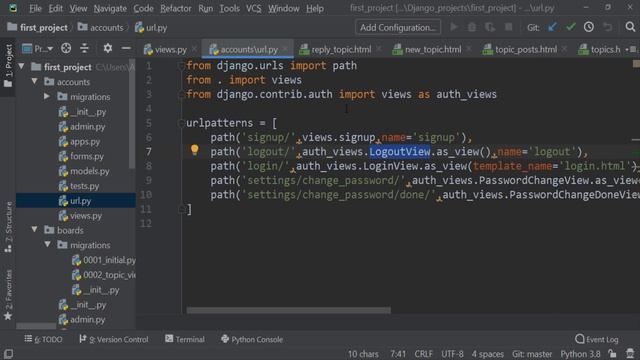Click the intention lightbulb on line 7
Viewport: 640px width, 360px height.
195,150
